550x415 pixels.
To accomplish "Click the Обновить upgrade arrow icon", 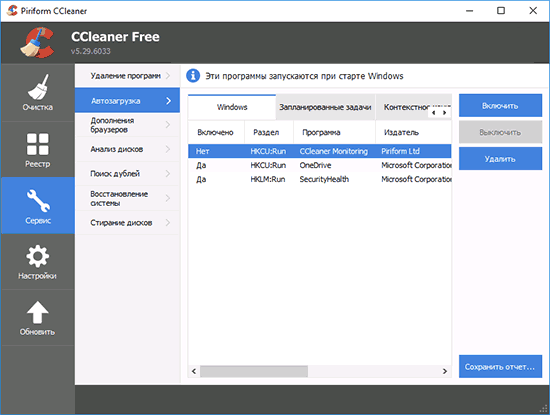I will pos(38,312).
